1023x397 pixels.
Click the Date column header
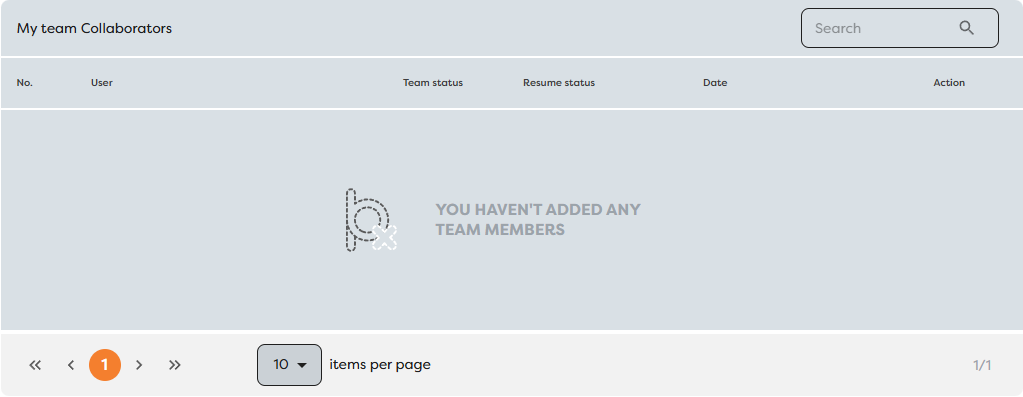715,83
